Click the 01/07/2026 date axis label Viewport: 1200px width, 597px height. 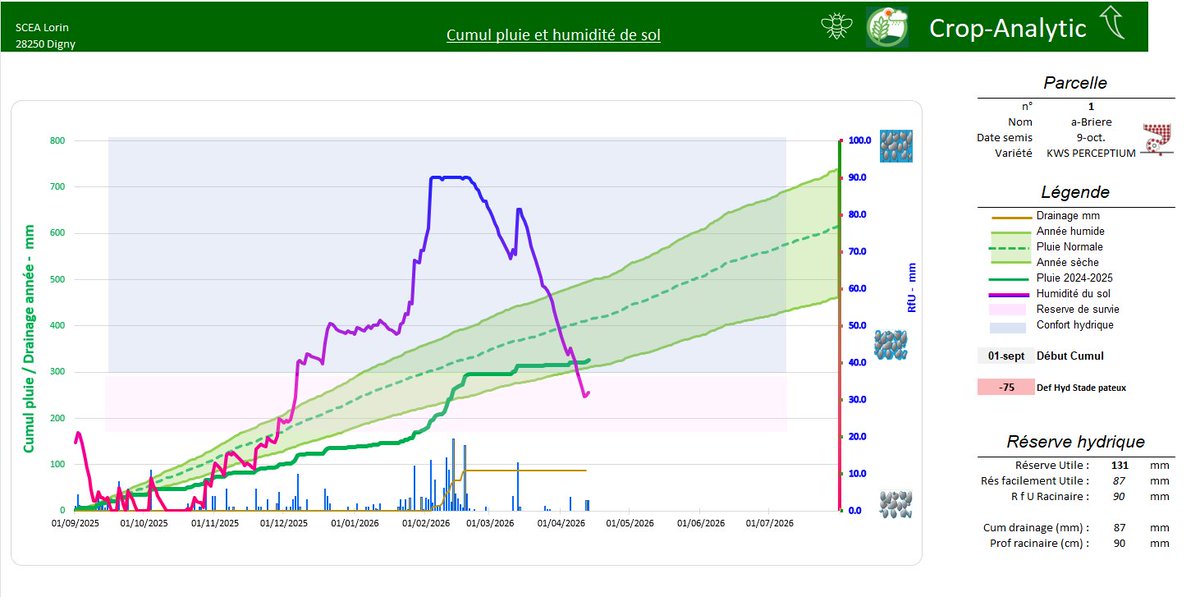pyautogui.click(x=770, y=522)
